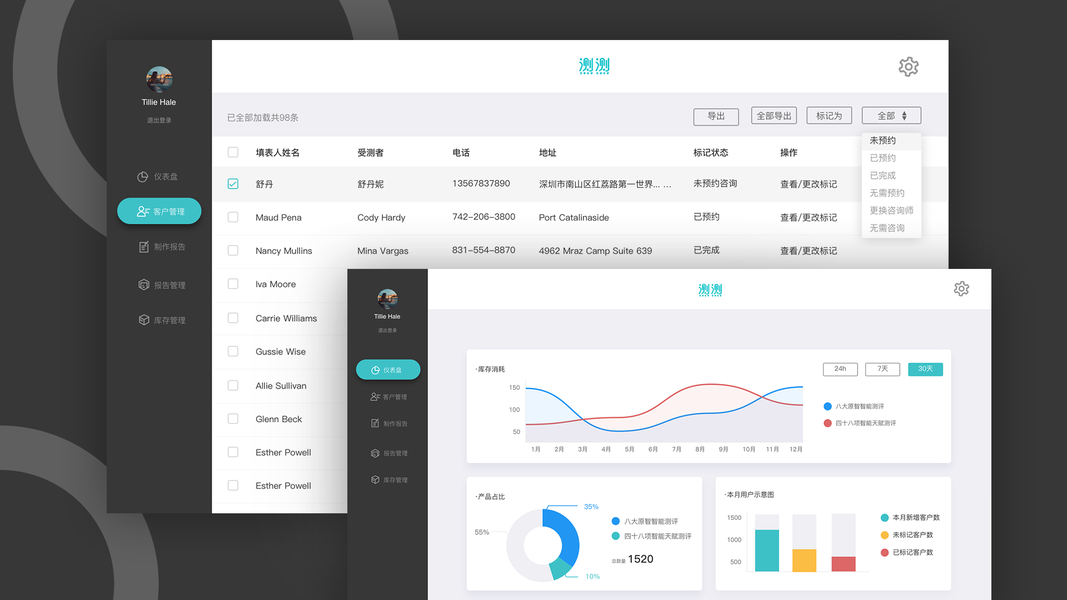Click 查看/更改标记 link in Nancy Mullins row
Image resolution: width=1067 pixels, height=600 pixels.
tap(808, 251)
